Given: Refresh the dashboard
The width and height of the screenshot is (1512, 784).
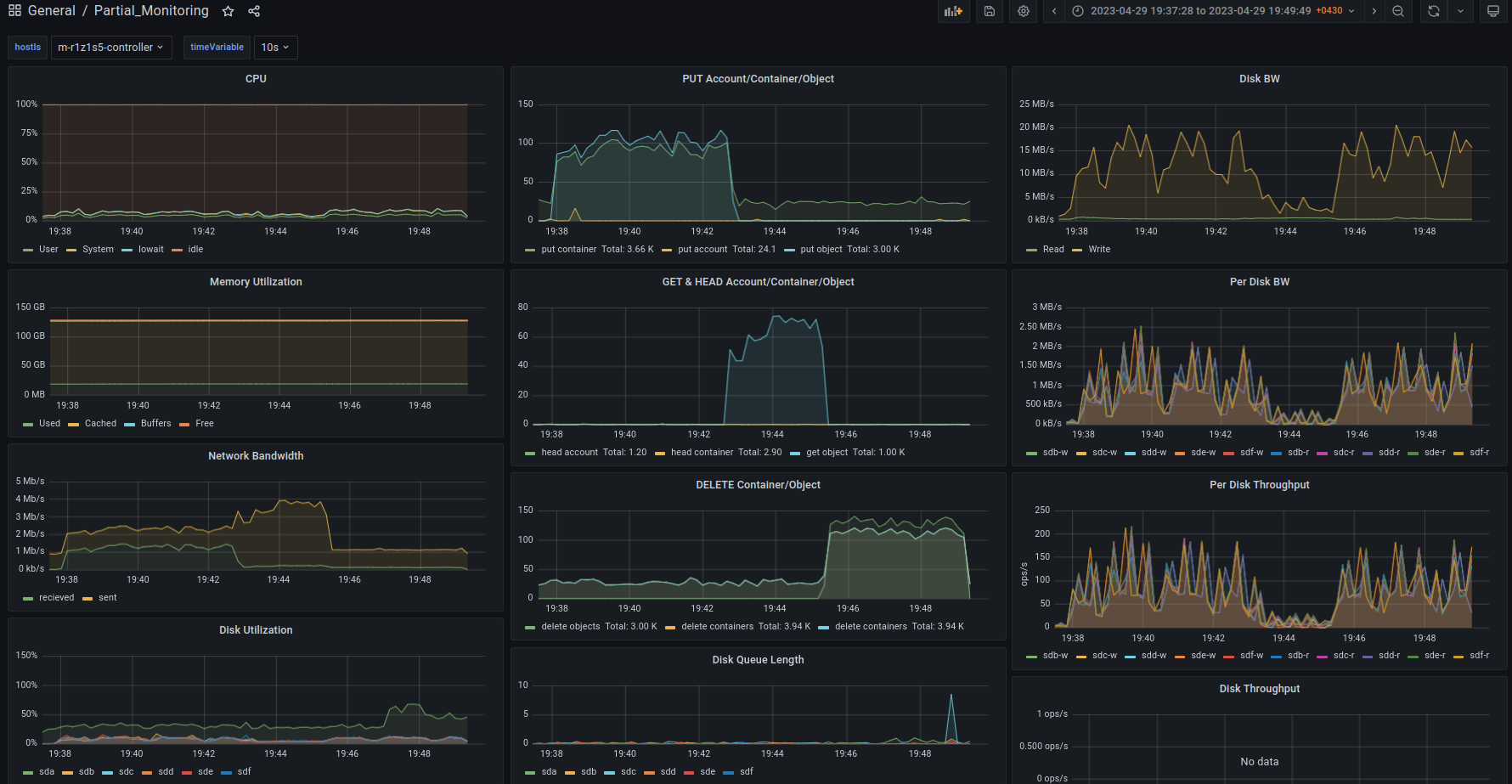Looking at the screenshot, I should (x=1434, y=11).
